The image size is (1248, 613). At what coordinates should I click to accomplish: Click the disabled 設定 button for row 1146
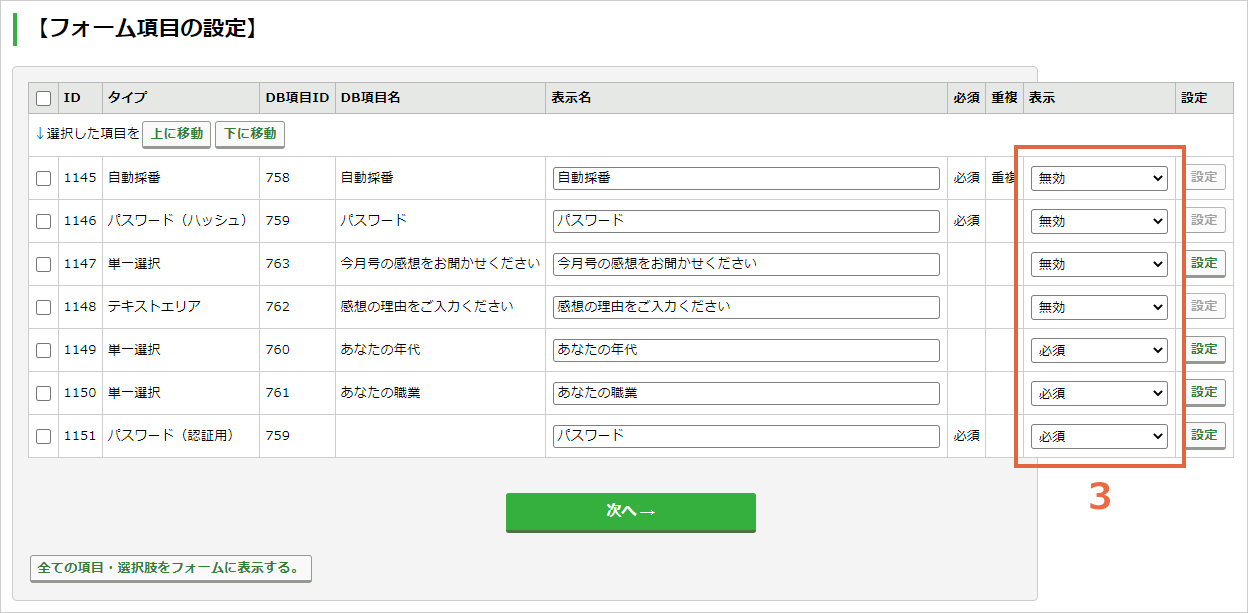pyautogui.click(x=1205, y=221)
